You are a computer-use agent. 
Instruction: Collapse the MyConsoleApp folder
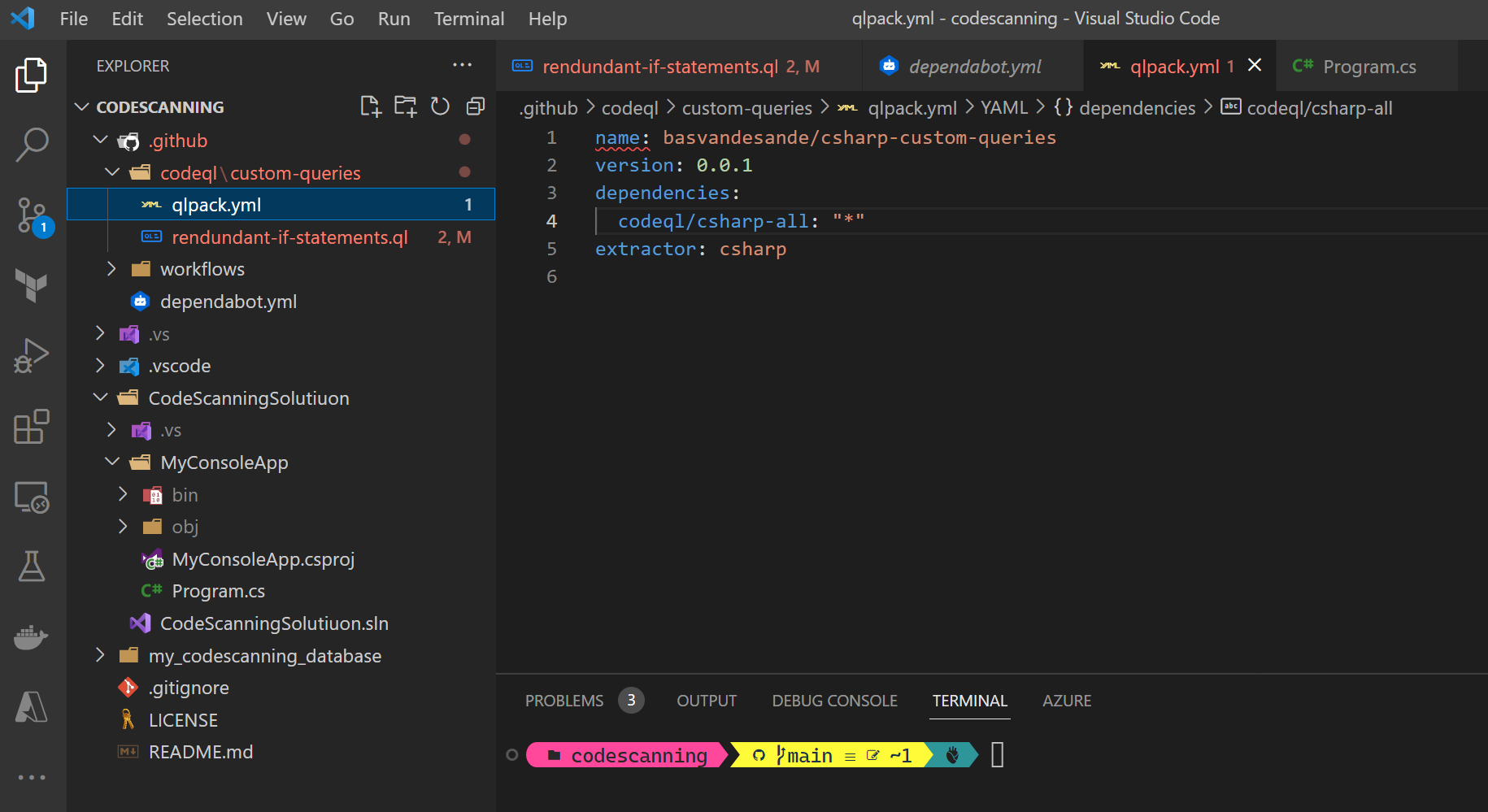click(224, 462)
